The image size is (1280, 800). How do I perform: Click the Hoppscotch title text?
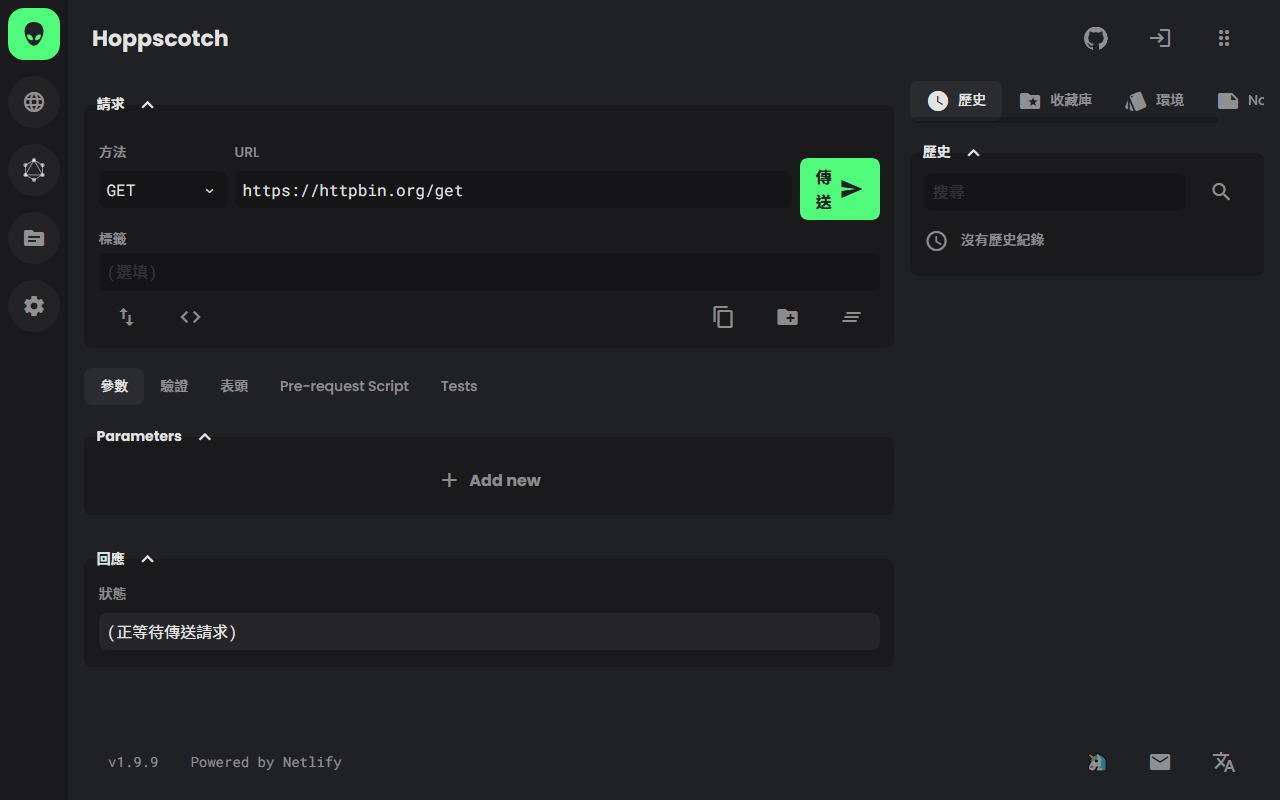[x=160, y=38]
